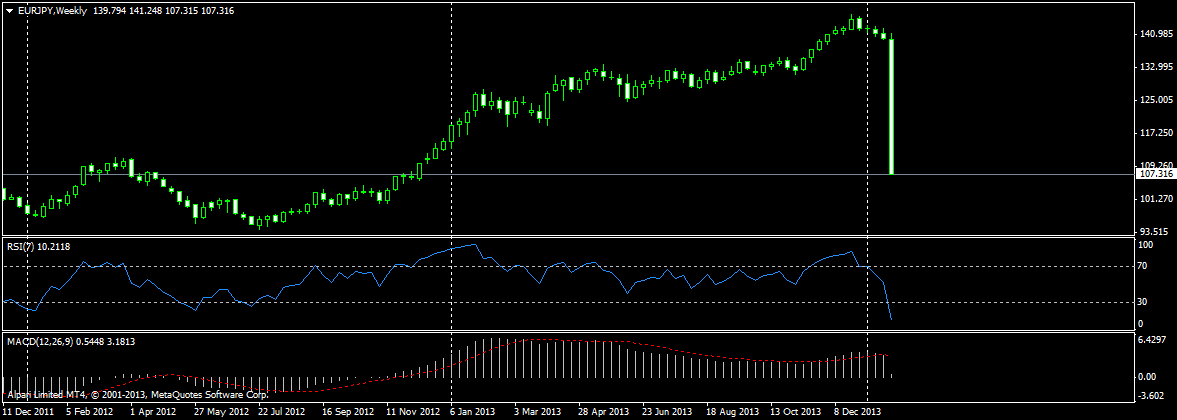Click the RSI level 30 label
1177x420 pixels.
pos(1143,302)
